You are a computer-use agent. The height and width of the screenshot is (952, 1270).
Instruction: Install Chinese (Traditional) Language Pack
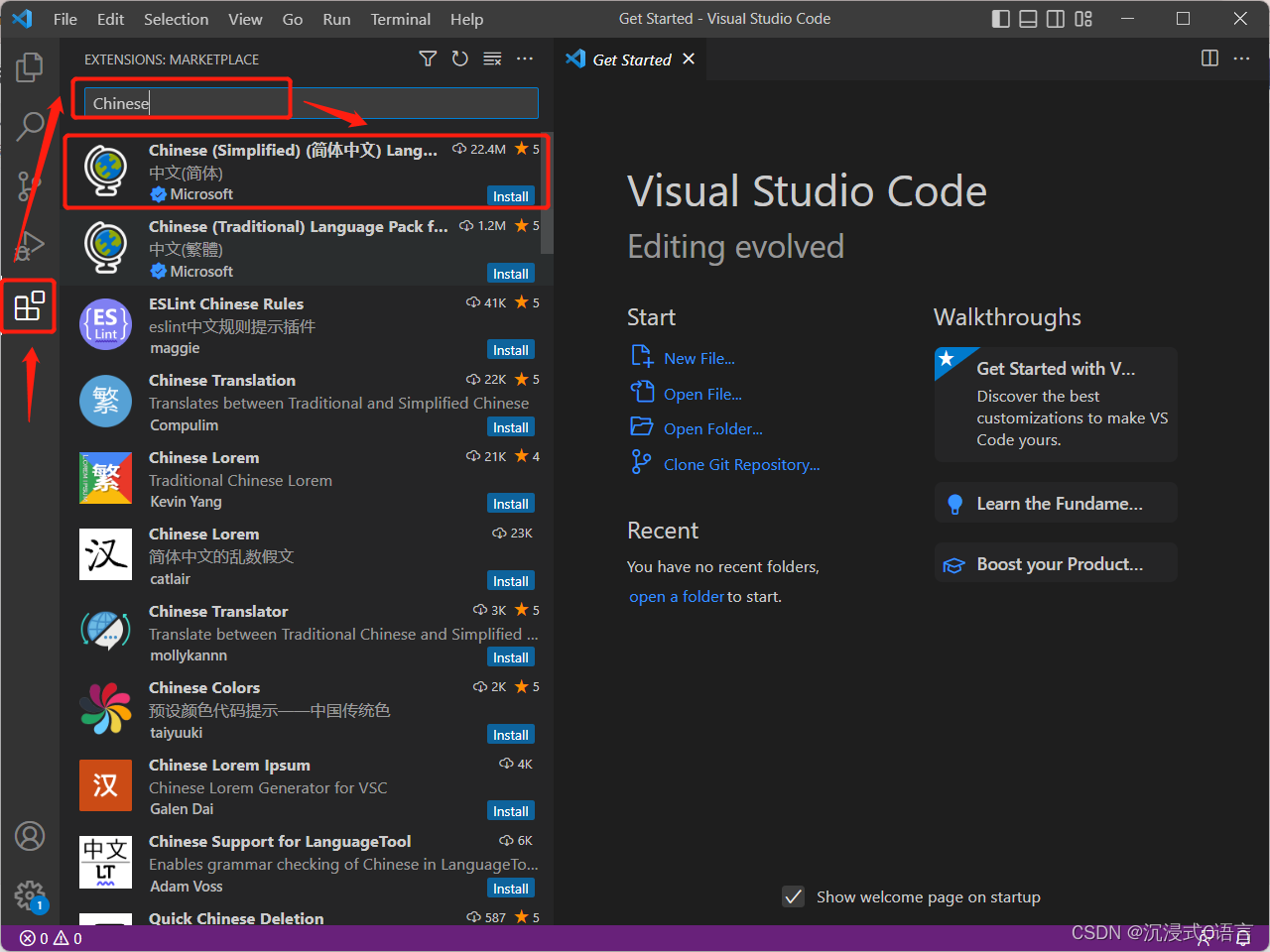[511, 274]
